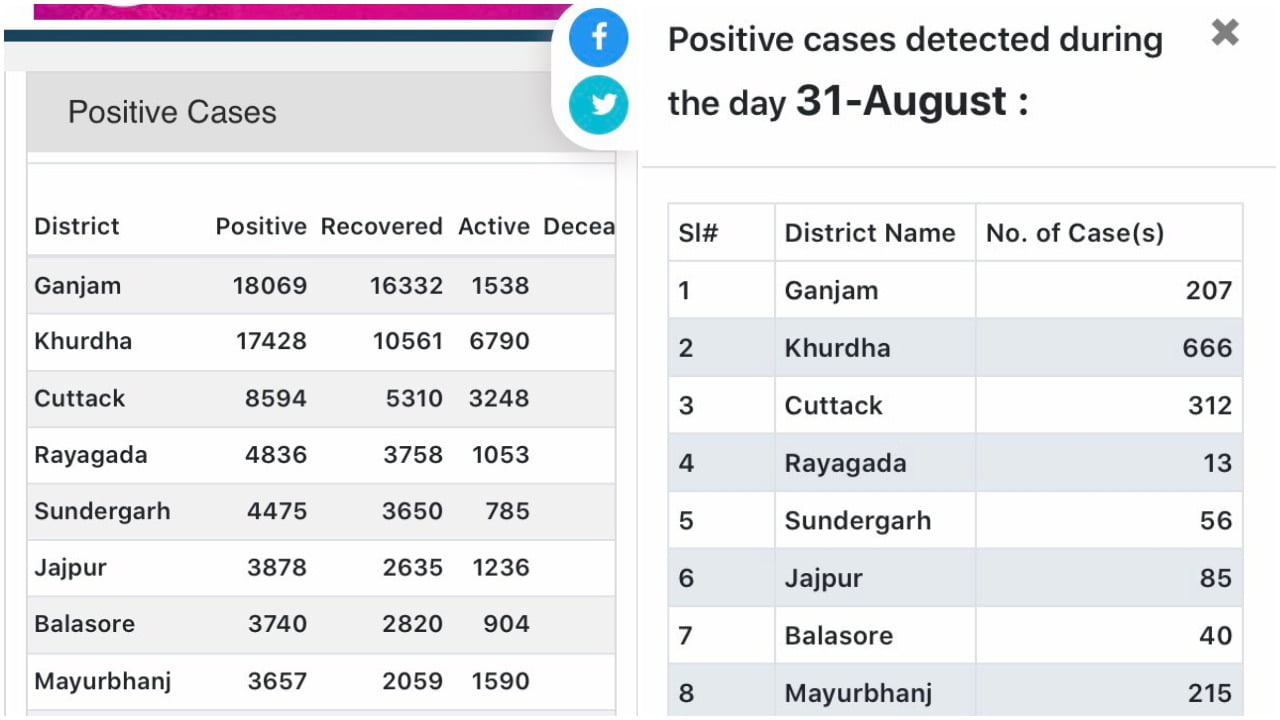
Task: Click the Ganjam row in Positive Cases table
Action: (78, 286)
